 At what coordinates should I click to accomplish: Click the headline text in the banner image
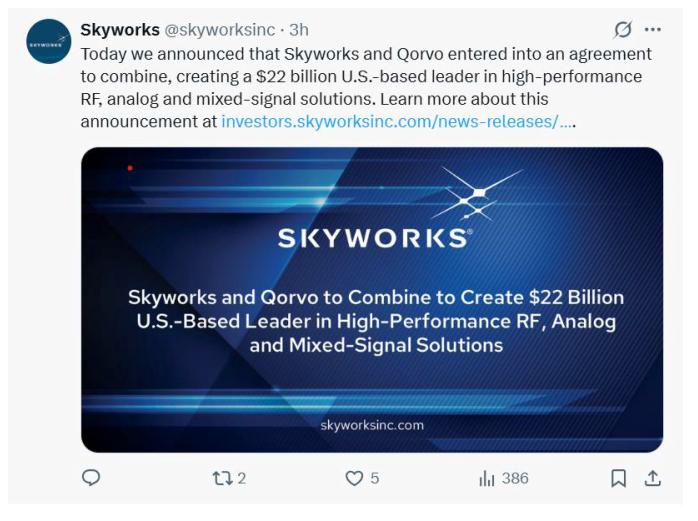[x=376, y=321]
